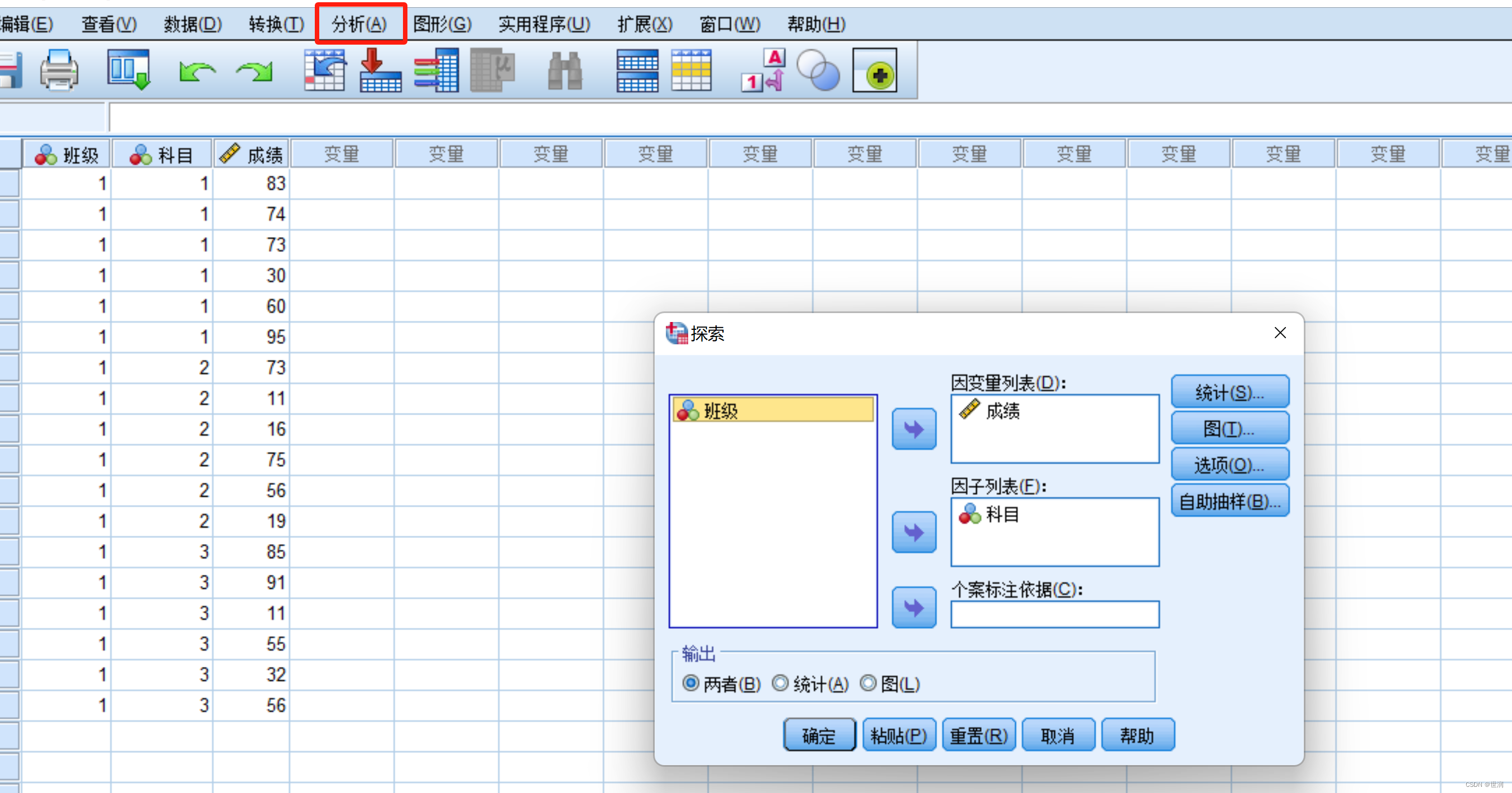Click the Print toolbar icon

[x=59, y=71]
